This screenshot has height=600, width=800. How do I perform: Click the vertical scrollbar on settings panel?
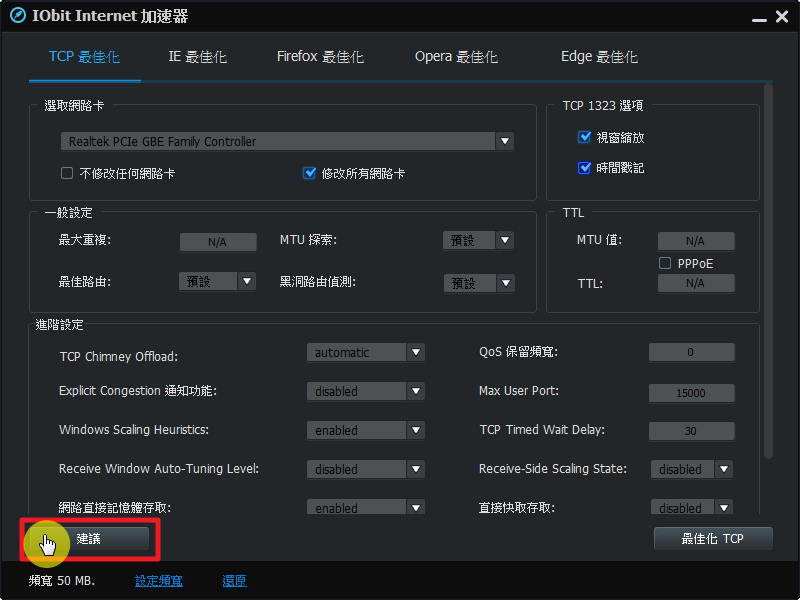pyautogui.click(x=767, y=270)
